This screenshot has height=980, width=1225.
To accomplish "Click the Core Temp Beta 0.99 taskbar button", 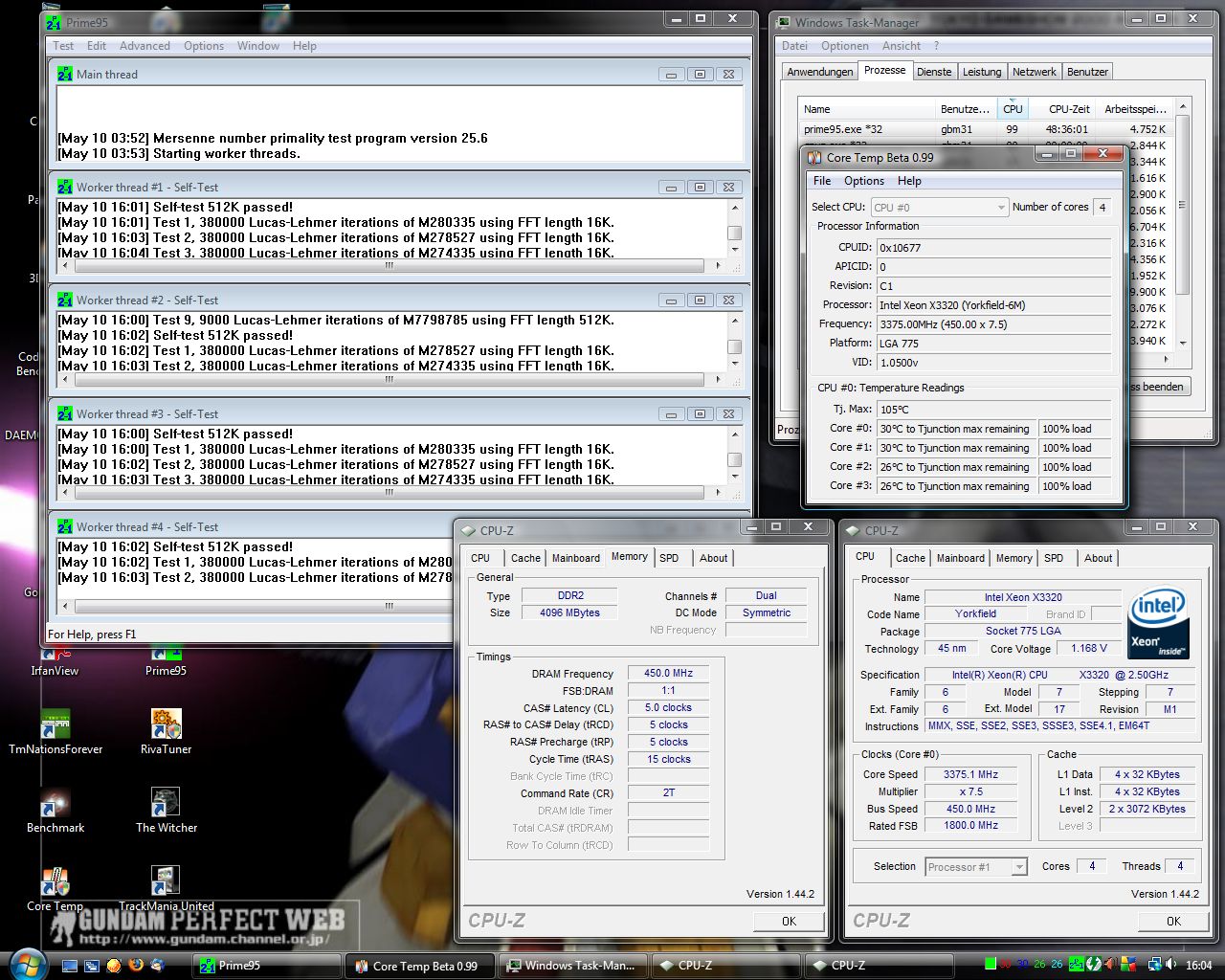I will [419, 966].
